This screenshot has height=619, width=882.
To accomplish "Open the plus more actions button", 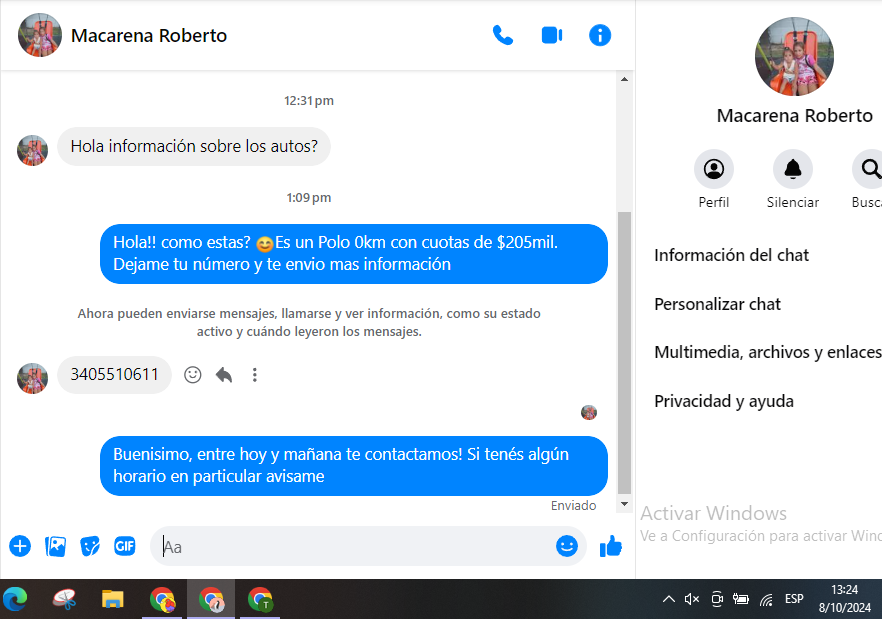I will [x=20, y=546].
